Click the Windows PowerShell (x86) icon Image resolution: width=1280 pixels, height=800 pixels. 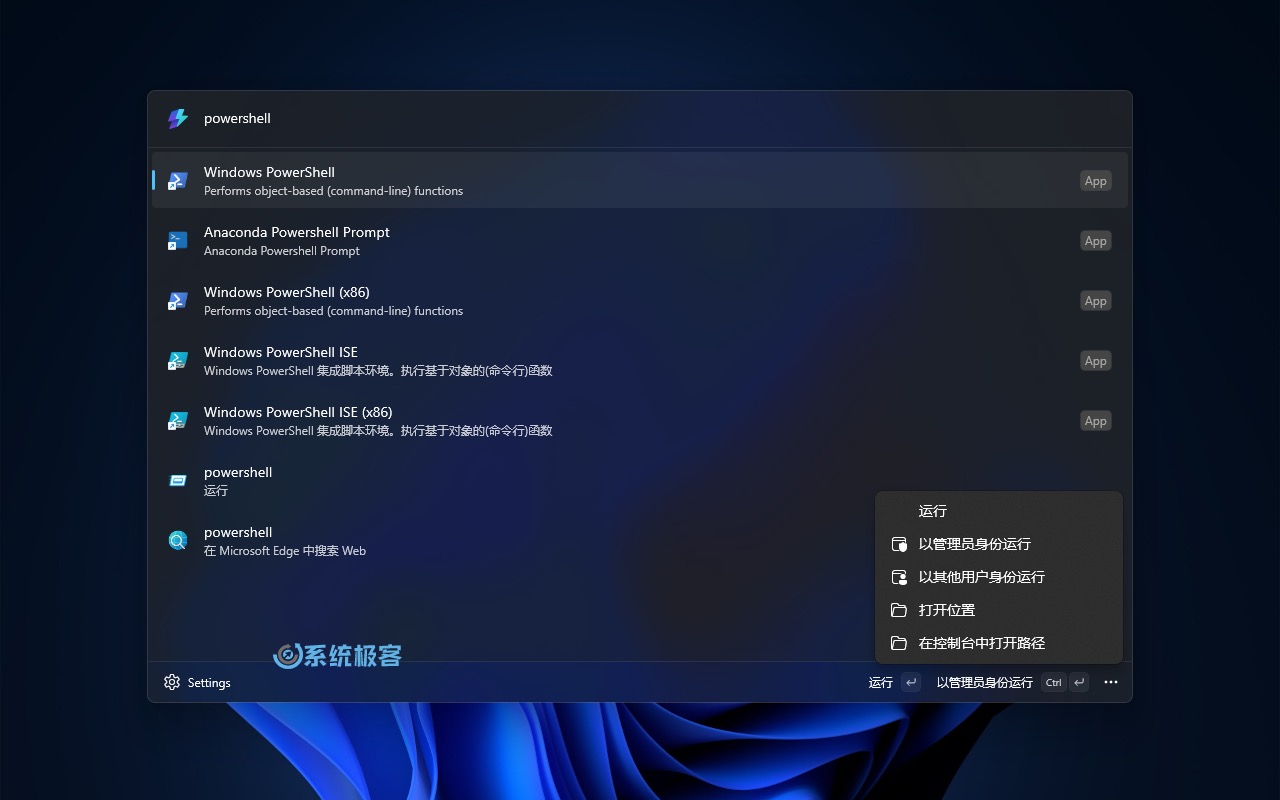(177, 301)
